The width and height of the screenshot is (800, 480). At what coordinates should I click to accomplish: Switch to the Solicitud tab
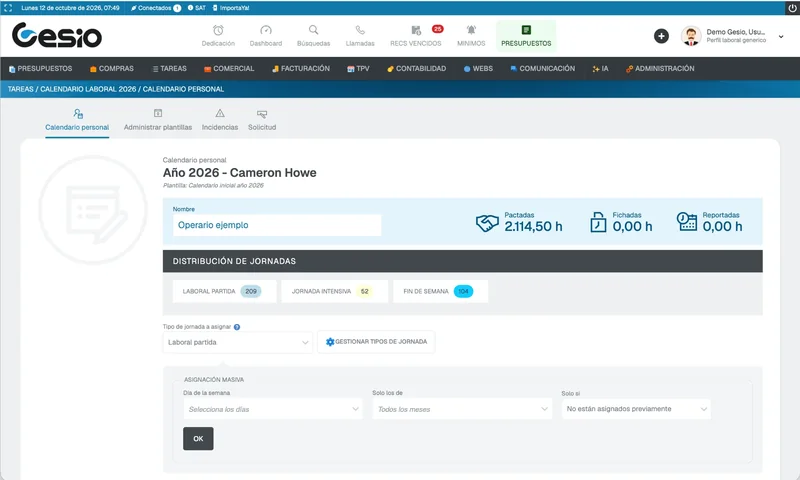[262, 120]
